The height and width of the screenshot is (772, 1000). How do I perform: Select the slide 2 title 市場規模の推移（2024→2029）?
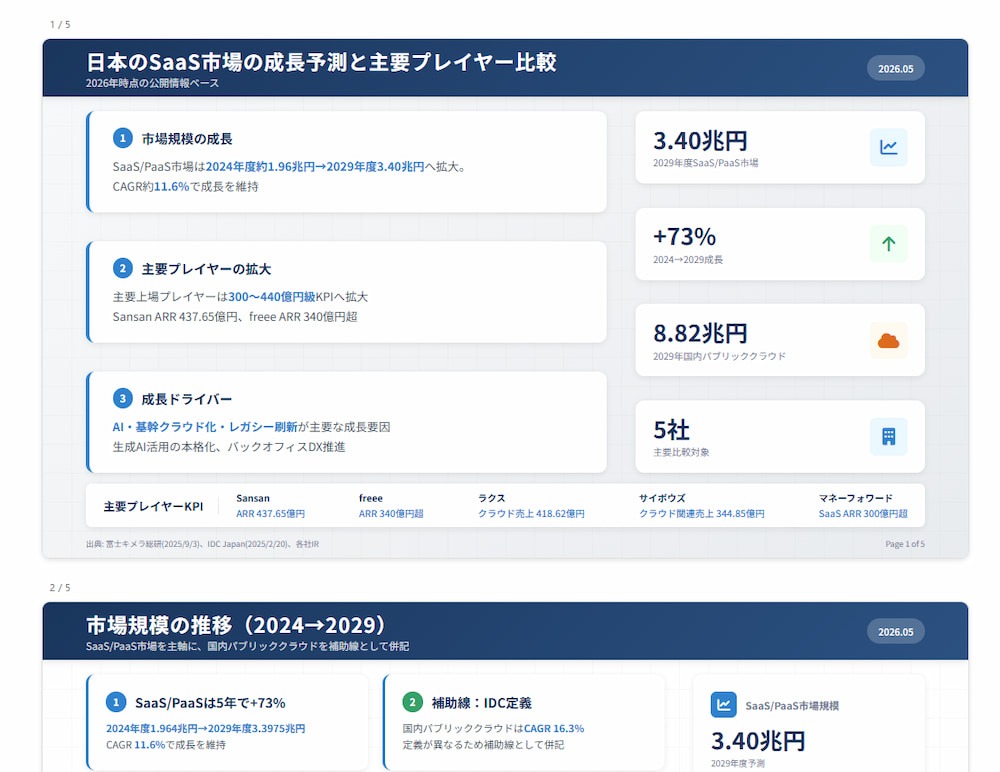(x=236, y=625)
